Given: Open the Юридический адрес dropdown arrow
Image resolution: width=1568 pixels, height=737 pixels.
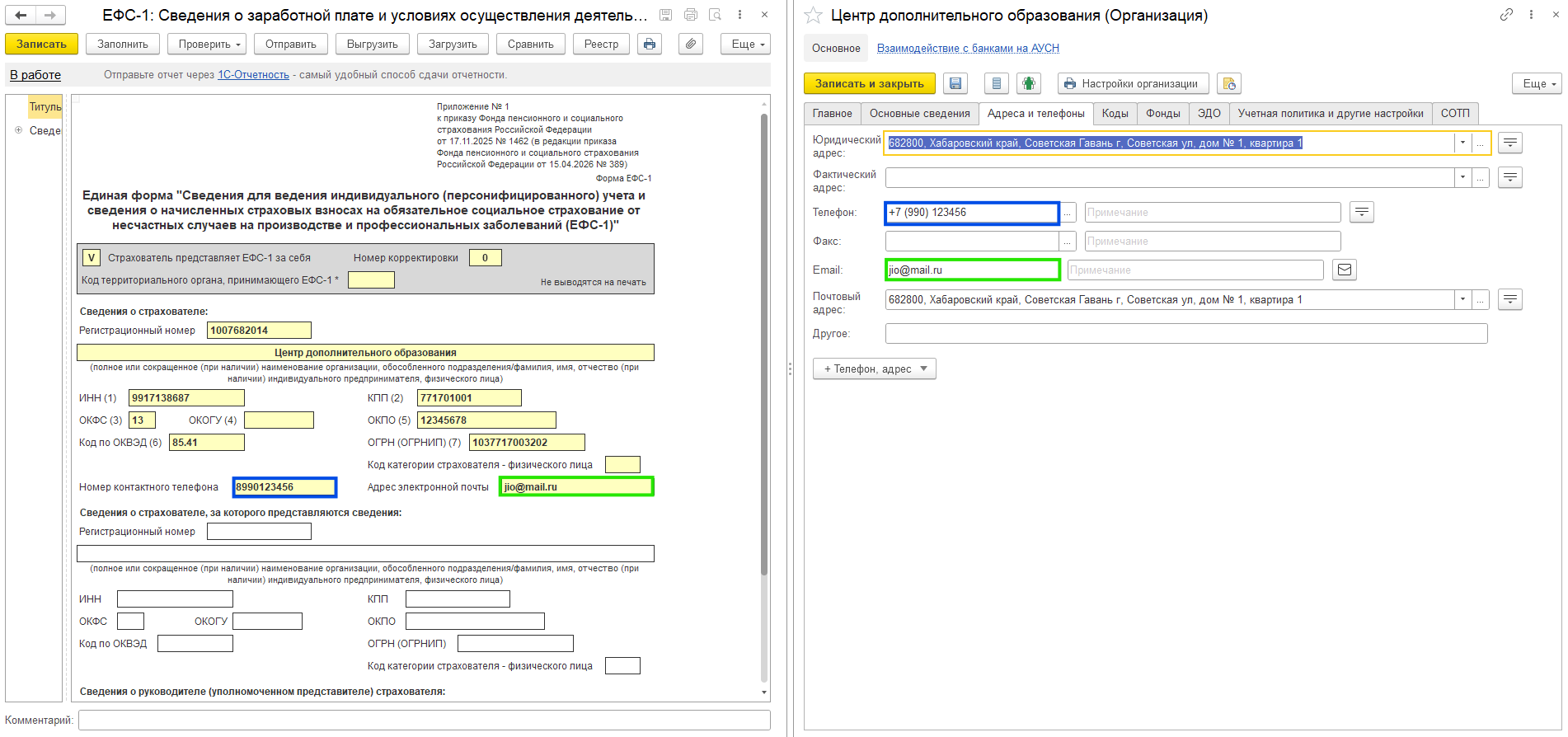Looking at the screenshot, I should [x=1462, y=143].
